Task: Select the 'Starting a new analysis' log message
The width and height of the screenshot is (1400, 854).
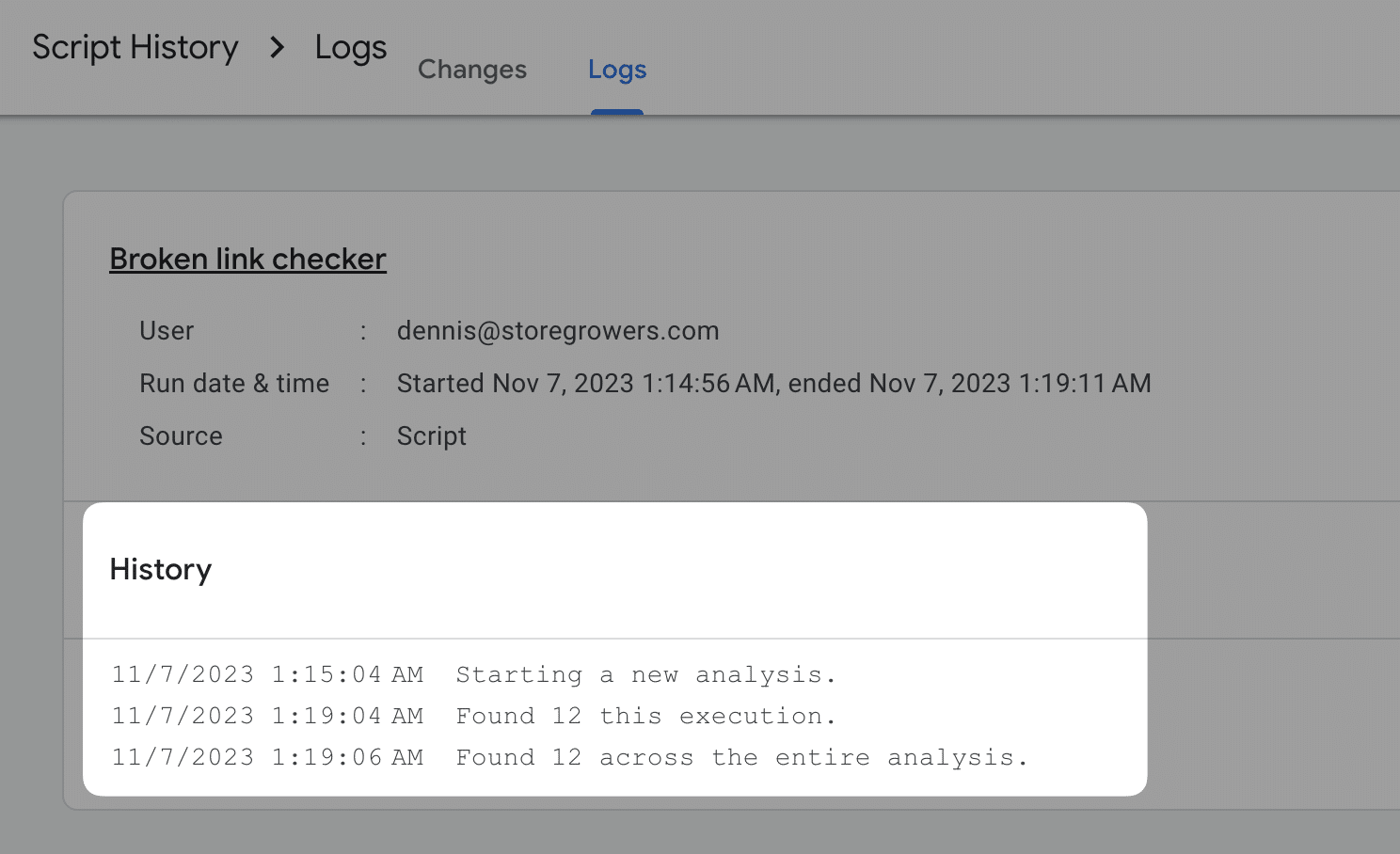Action: [645, 675]
